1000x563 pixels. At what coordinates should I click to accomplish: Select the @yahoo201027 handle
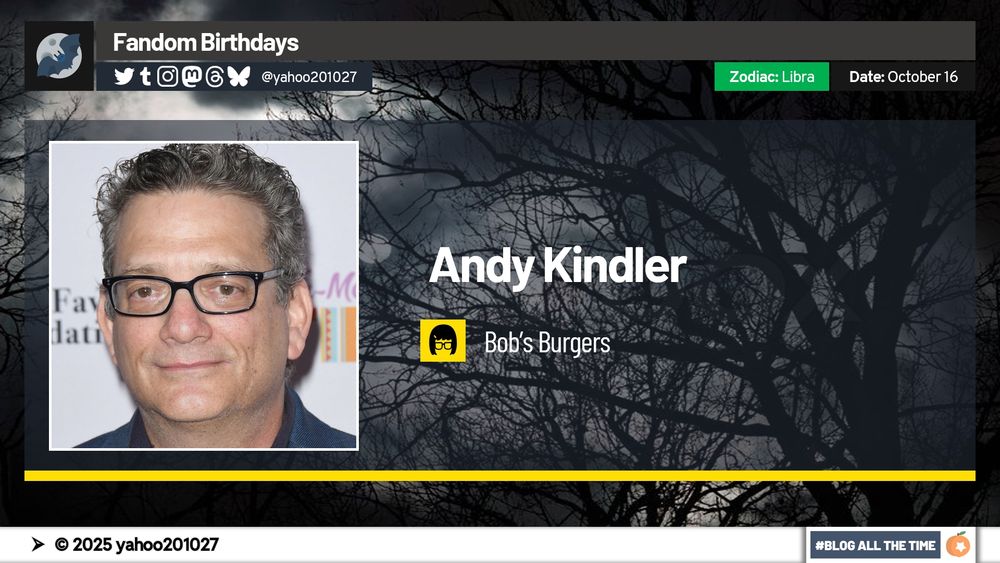(309, 77)
